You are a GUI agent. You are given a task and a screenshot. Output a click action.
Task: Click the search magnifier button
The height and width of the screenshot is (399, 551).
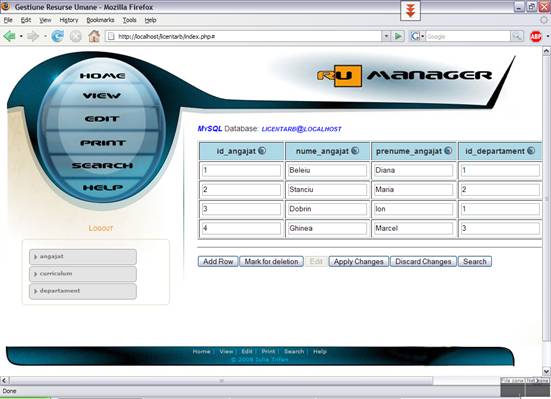pyautogui.click(x=517, y=36)
